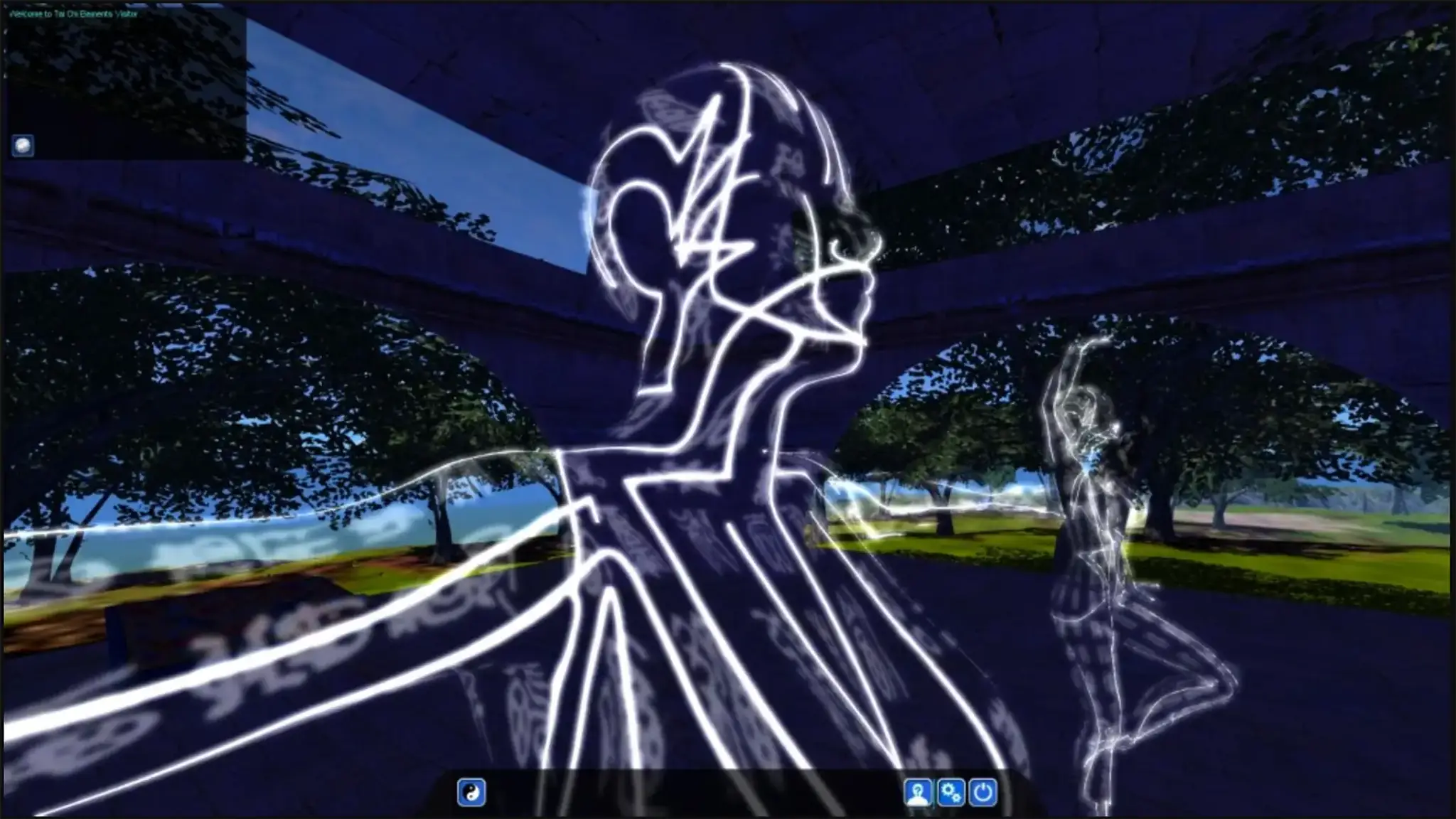Click the yin-yang Tai Chi icon

coord(471,792)
